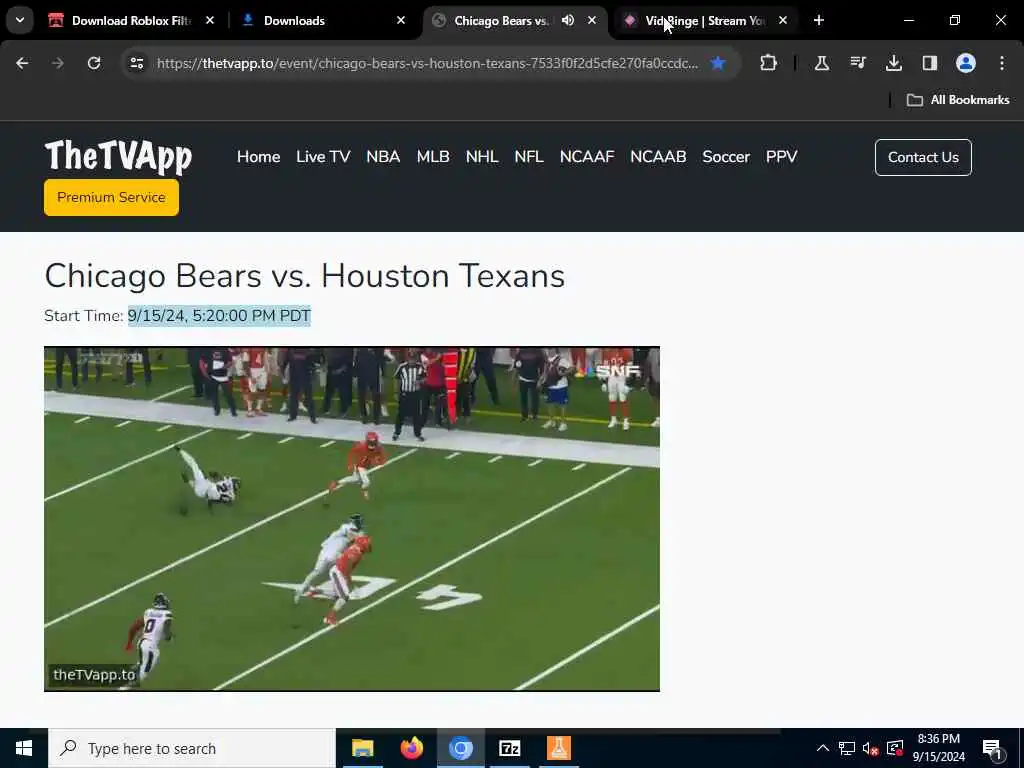
Task: Open a new browser tab
Action: (x=819, y=21)
